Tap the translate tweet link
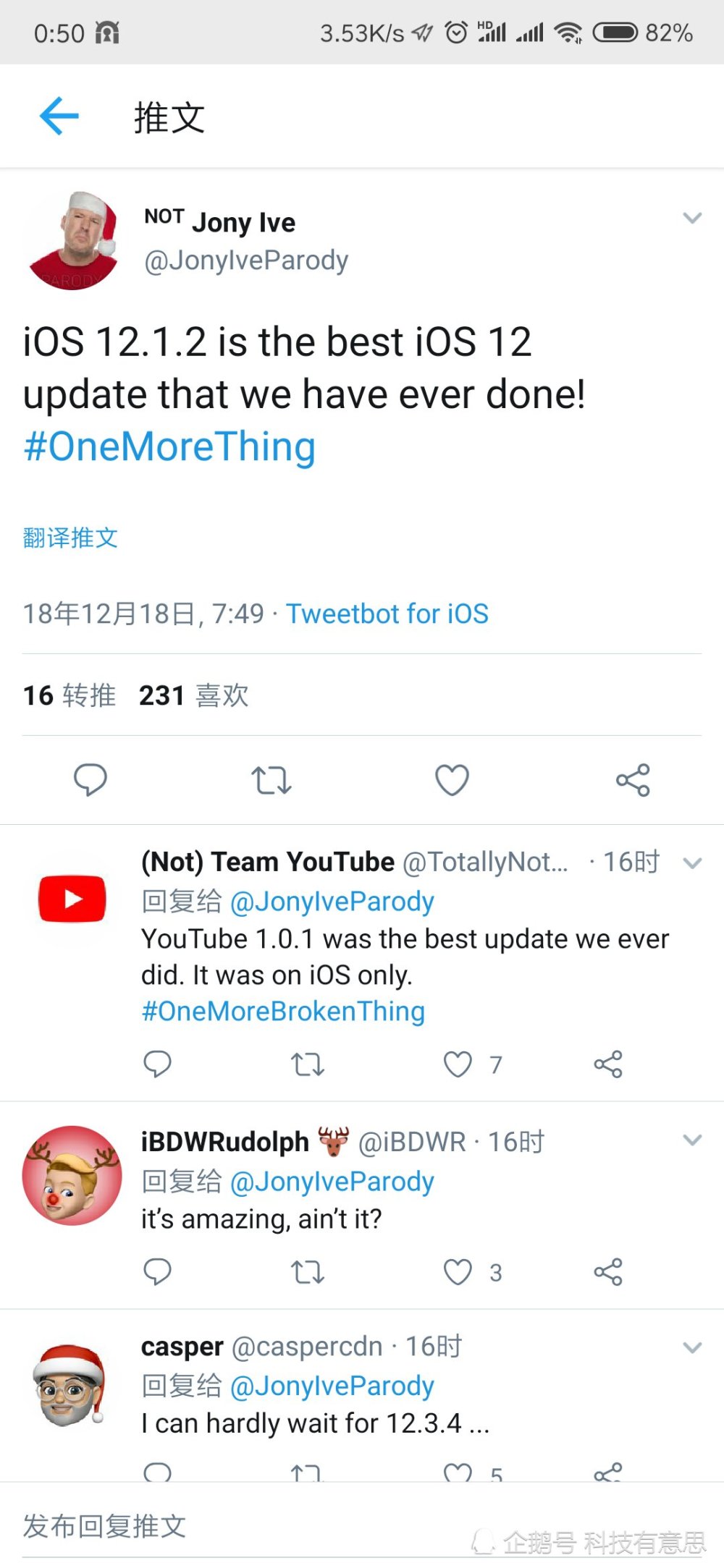 coord(70,538)
